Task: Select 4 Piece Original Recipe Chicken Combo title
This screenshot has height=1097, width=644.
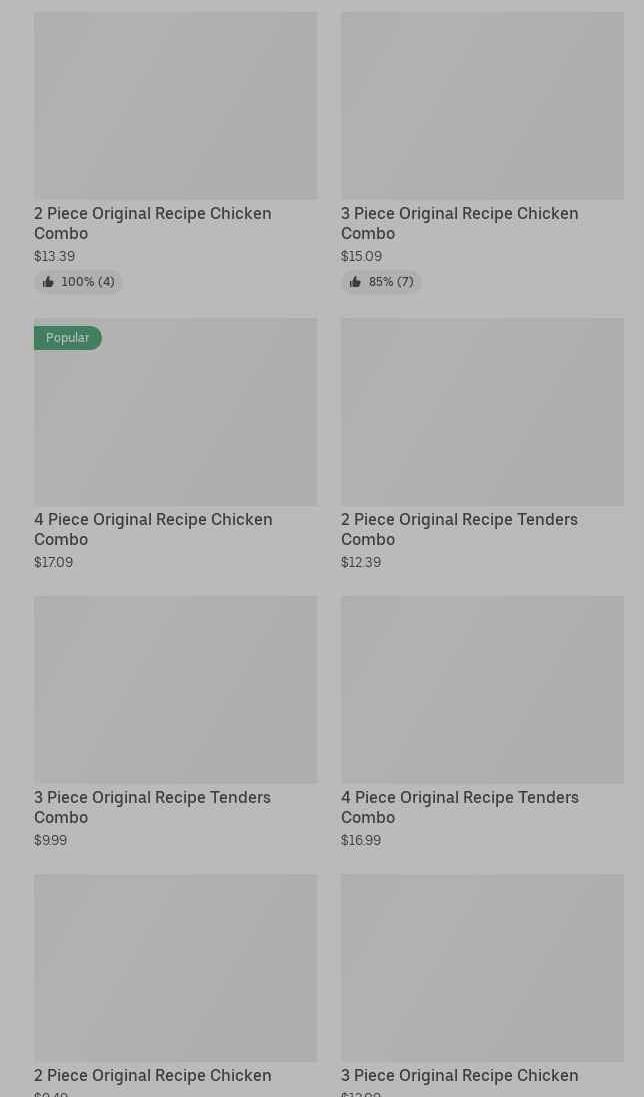Action: 153,529
